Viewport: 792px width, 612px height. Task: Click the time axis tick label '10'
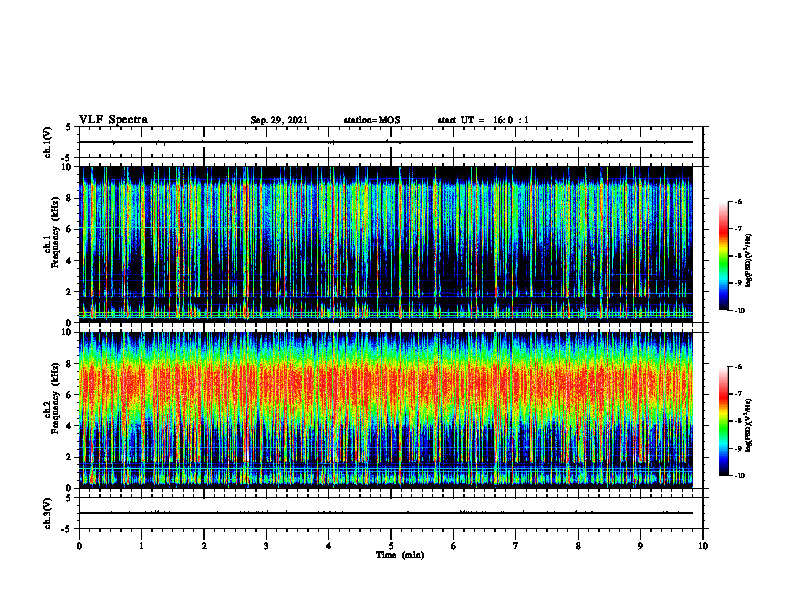[703, 546]
